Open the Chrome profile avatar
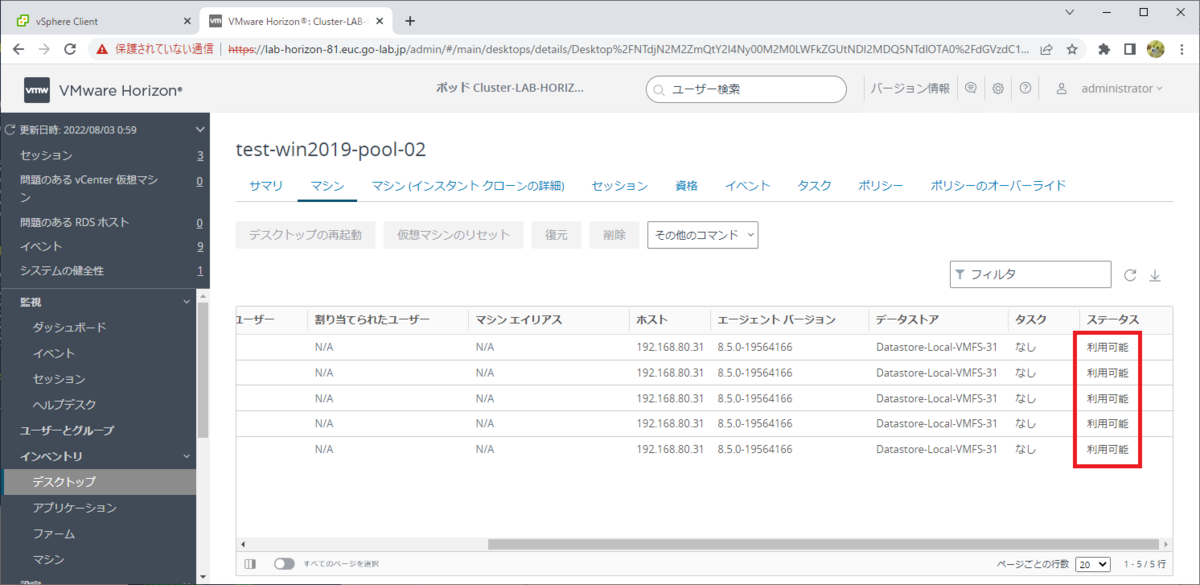 1155,48
